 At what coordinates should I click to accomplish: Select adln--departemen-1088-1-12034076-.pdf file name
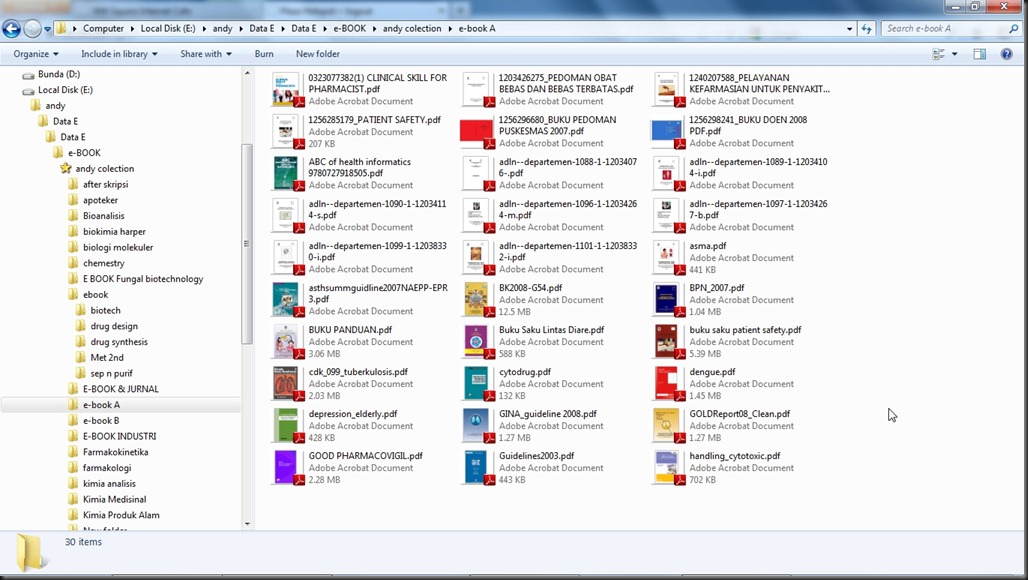pos(568,167)
